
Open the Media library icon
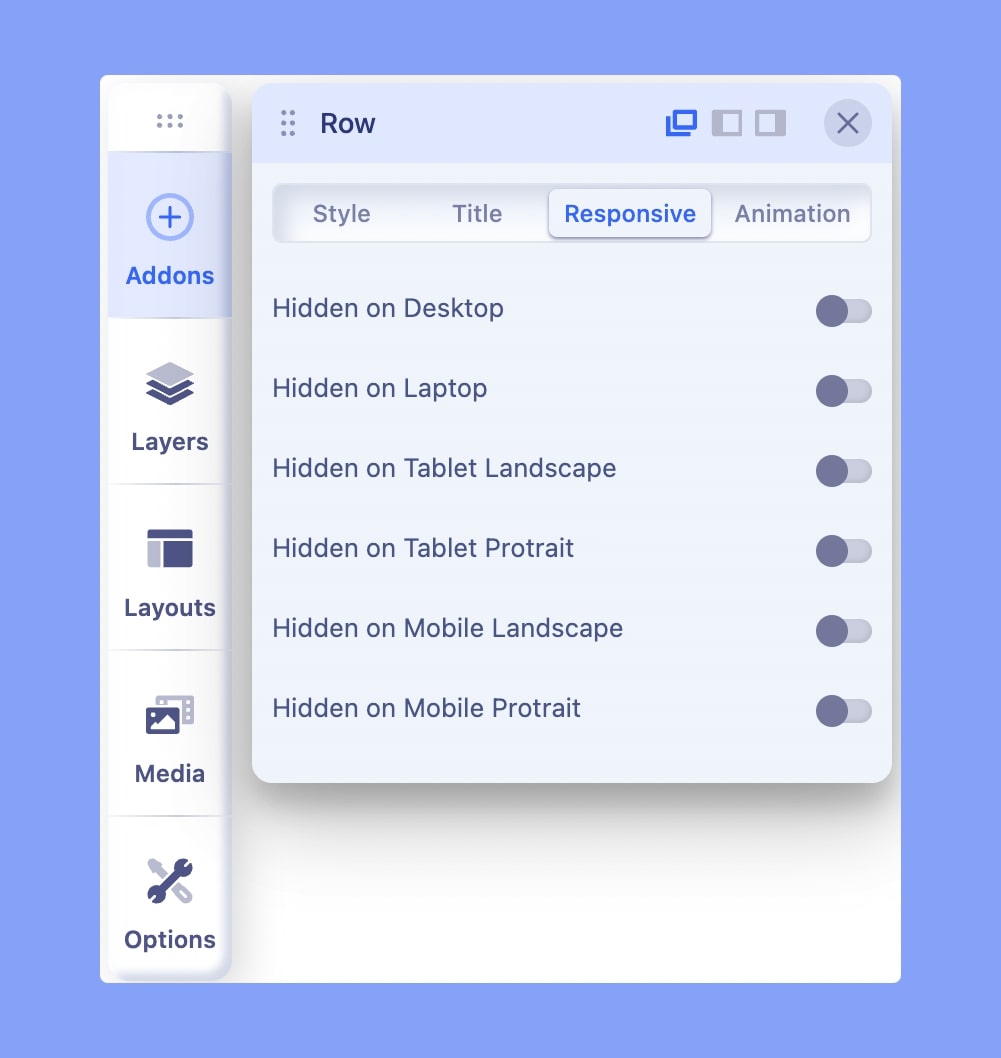pyautogui.click(x=170, y=715)
